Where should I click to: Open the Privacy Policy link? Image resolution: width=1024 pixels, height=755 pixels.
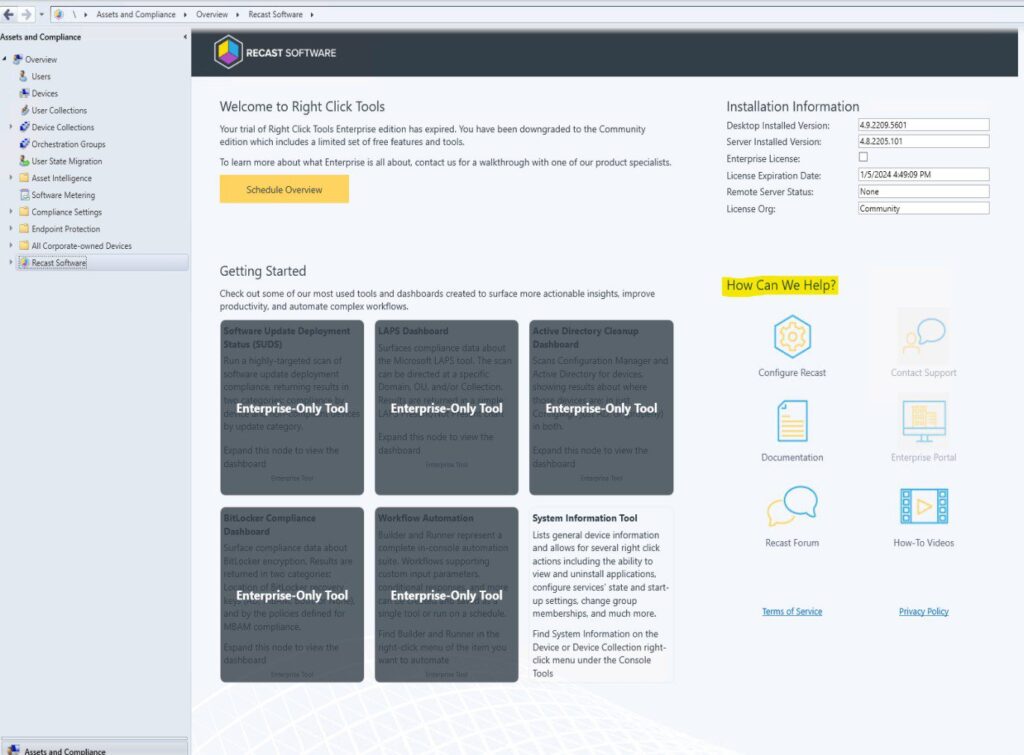click(923, 611)
